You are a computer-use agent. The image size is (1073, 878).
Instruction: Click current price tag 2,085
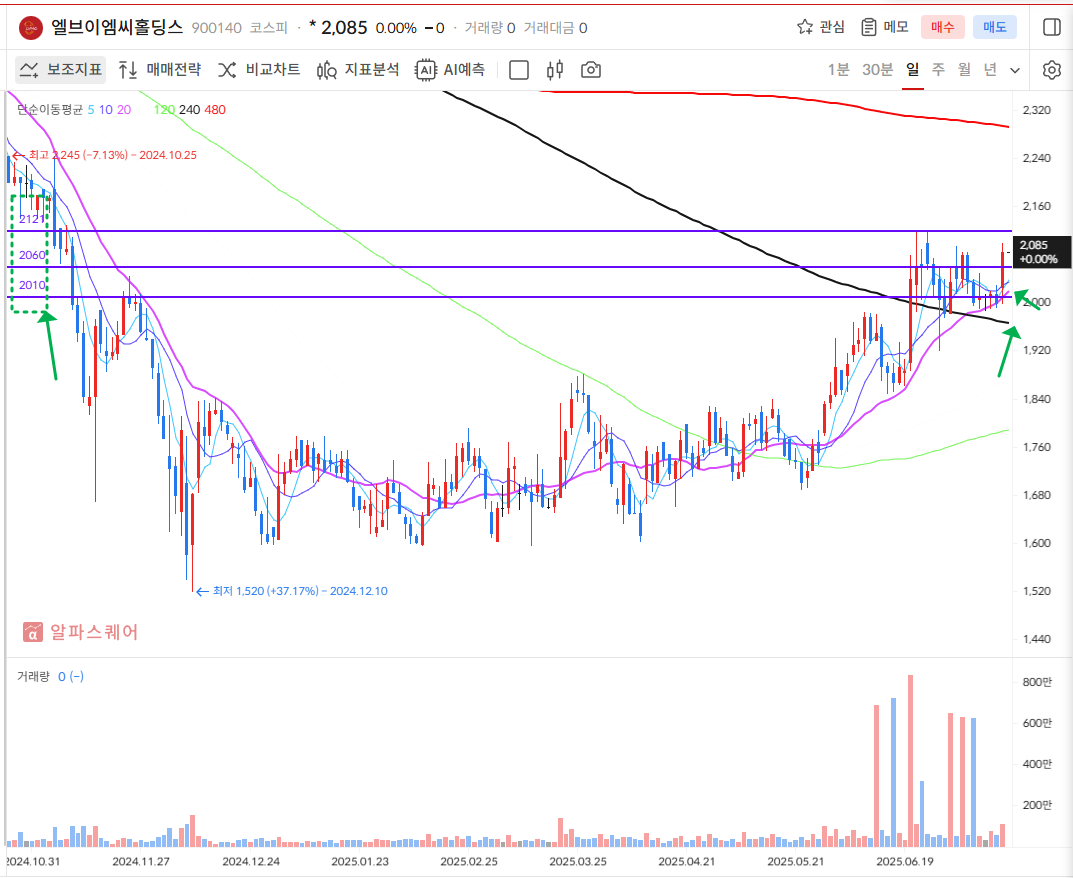[1042, 252]
